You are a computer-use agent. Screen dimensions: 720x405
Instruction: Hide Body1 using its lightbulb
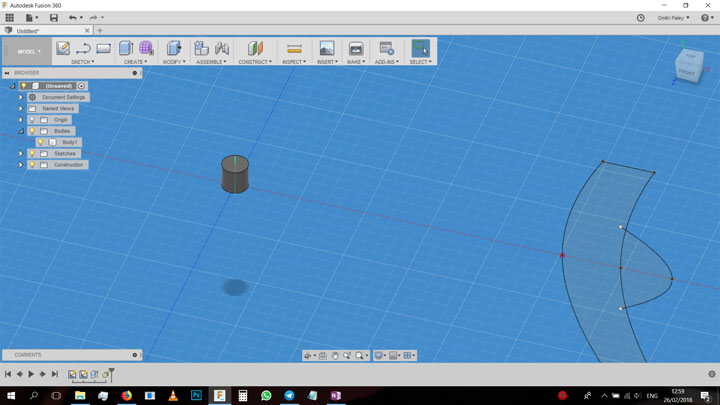(x=40, y=142)
